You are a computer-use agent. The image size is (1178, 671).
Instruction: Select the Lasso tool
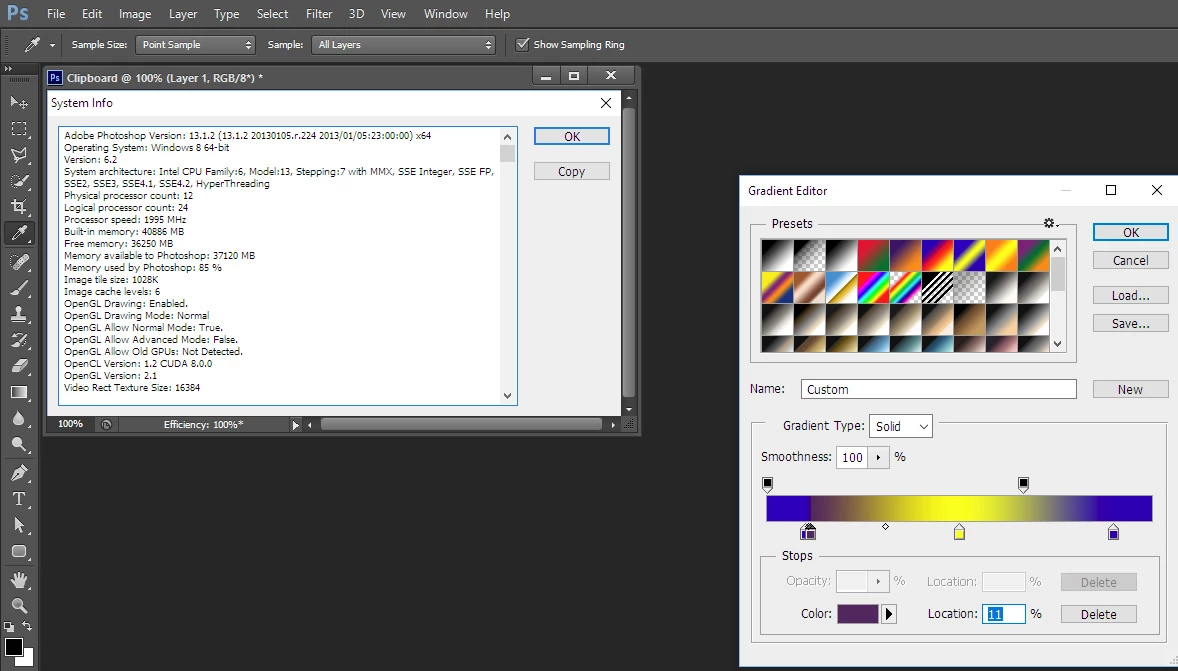(19, 155)
